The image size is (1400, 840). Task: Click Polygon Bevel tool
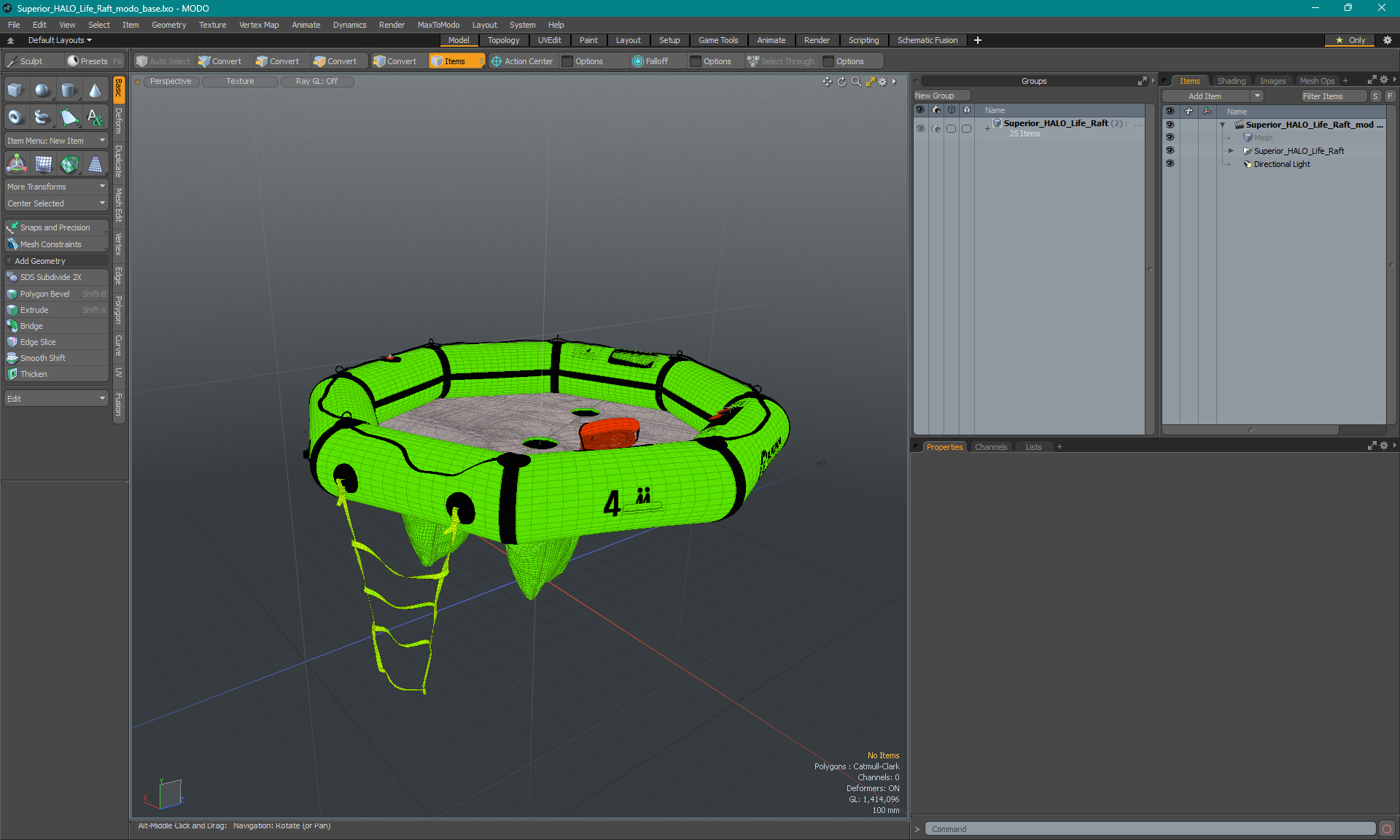click(56, 294)
